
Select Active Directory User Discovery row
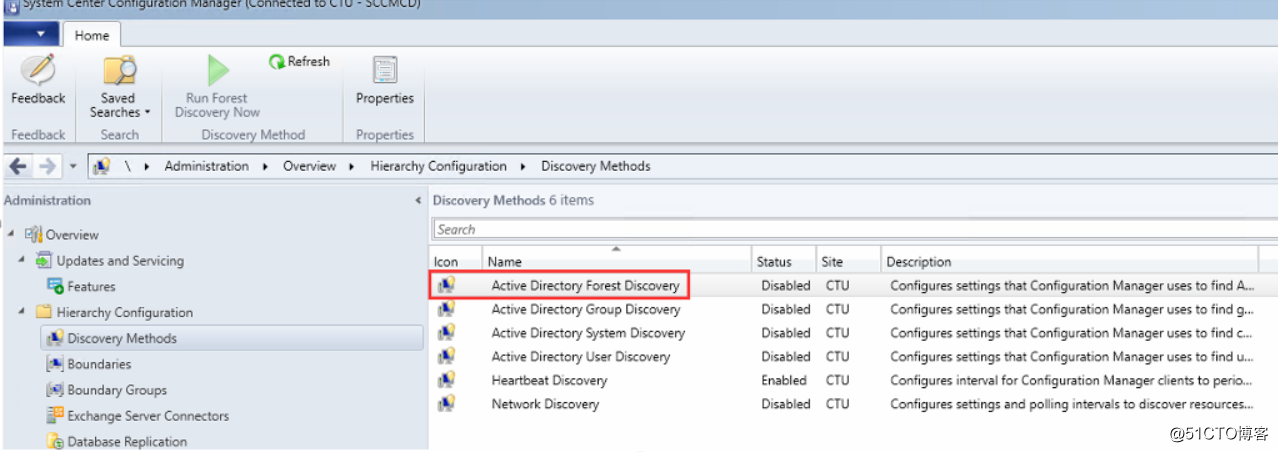855,356
